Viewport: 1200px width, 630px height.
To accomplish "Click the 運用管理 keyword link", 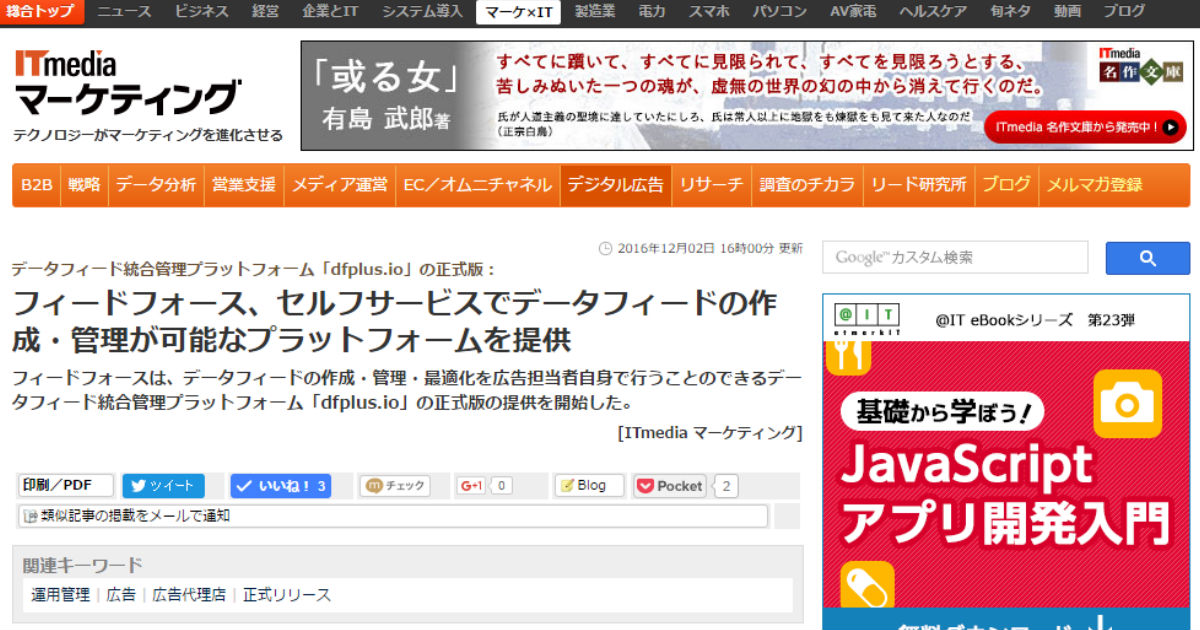I will [60, 595].
